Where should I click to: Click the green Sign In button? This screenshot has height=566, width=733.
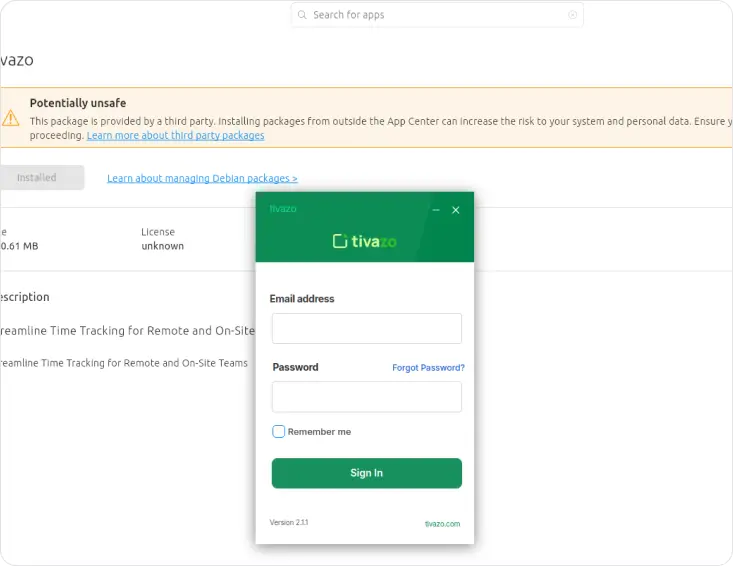pos(366,473)
